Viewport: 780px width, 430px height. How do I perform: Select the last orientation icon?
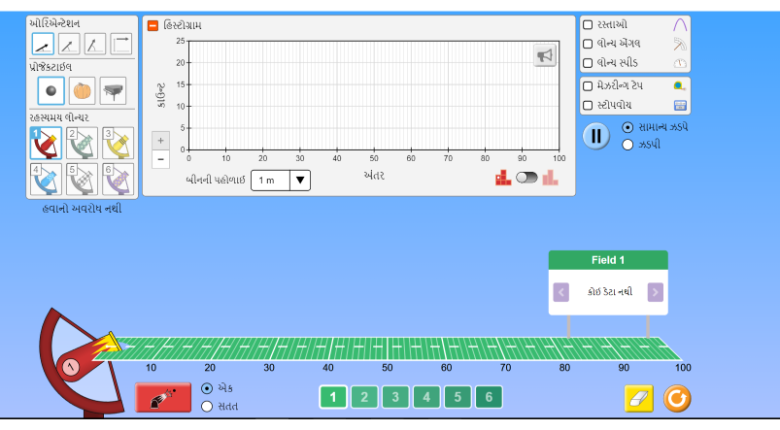point(121,43)
